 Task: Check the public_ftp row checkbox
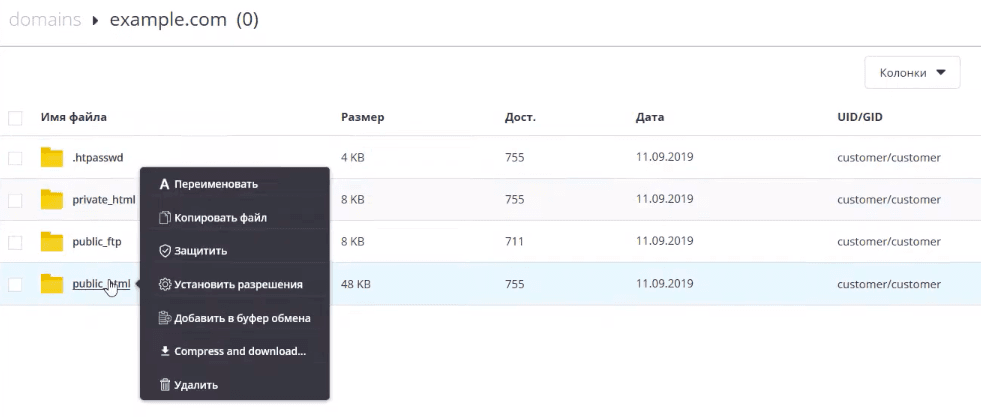pyautogui.click(x=15, y=242)
